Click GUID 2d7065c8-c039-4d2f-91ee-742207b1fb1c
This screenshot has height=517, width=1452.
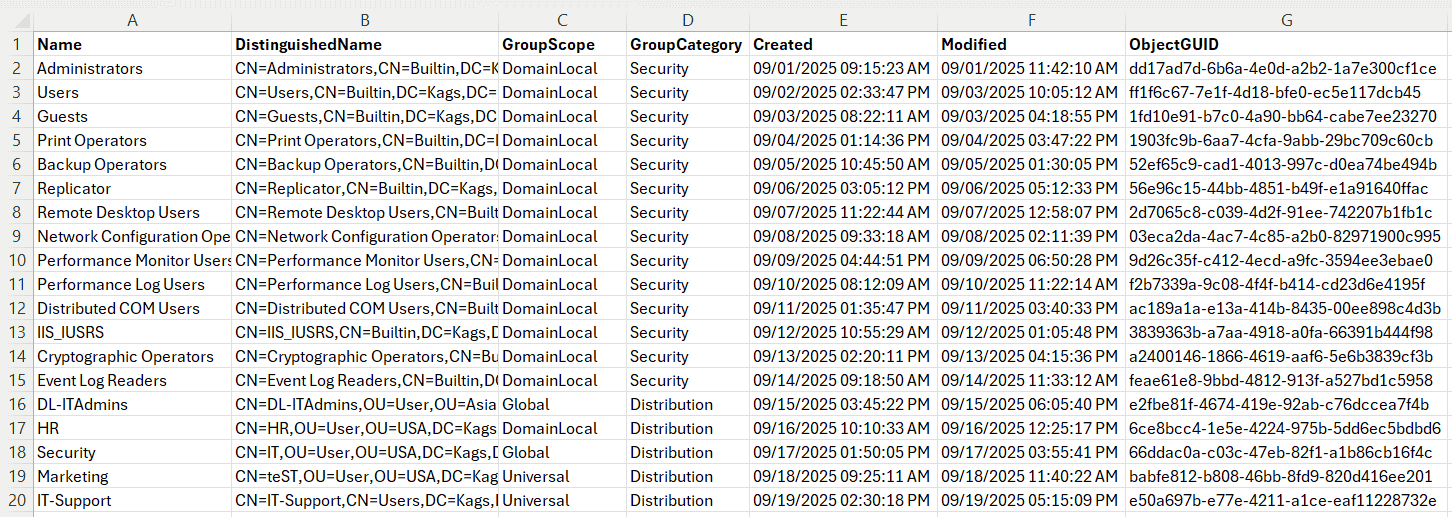pos(1288,212)
